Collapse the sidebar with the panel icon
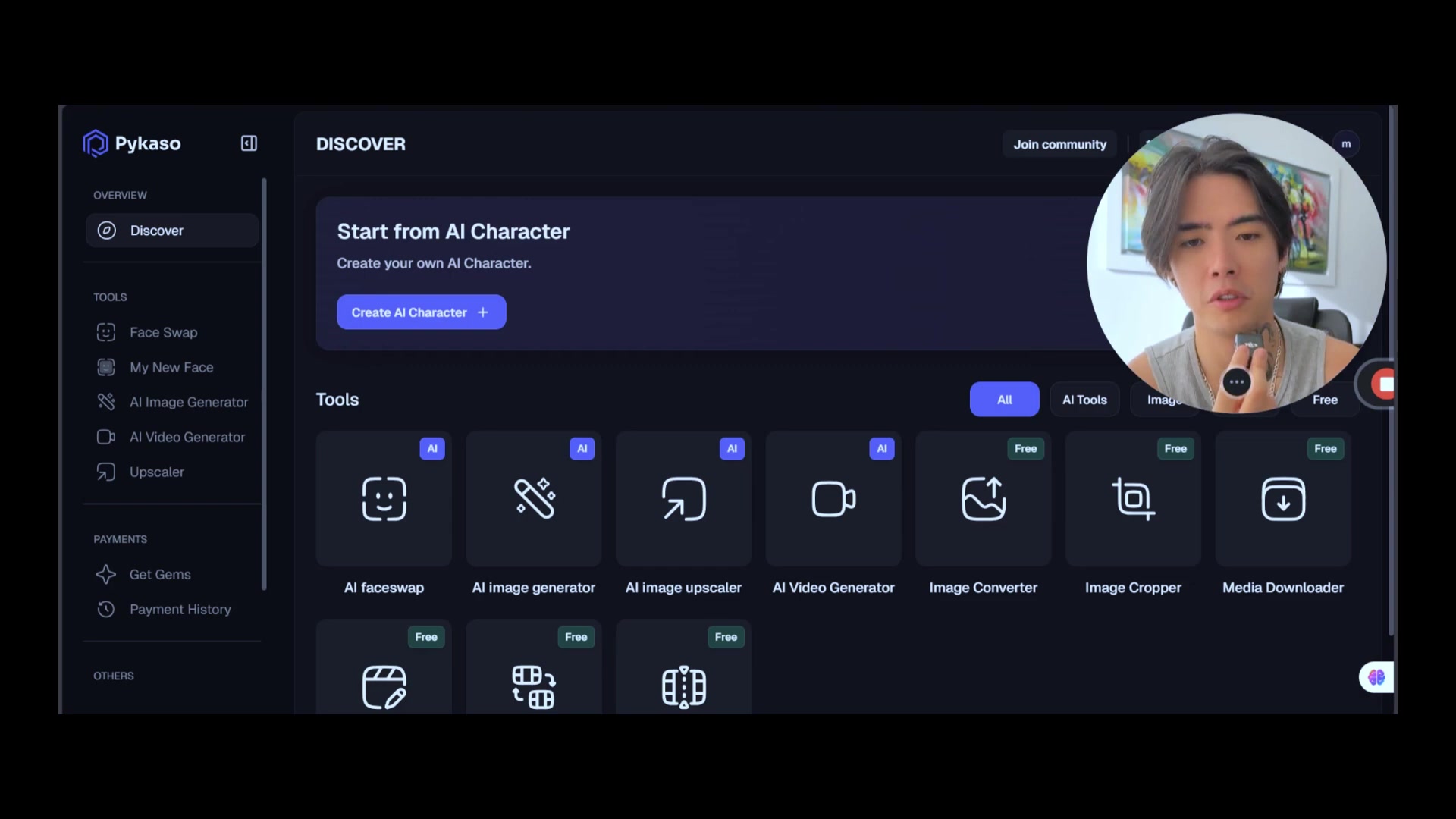This screenshot has width=1456, height=819. point(249,143)
